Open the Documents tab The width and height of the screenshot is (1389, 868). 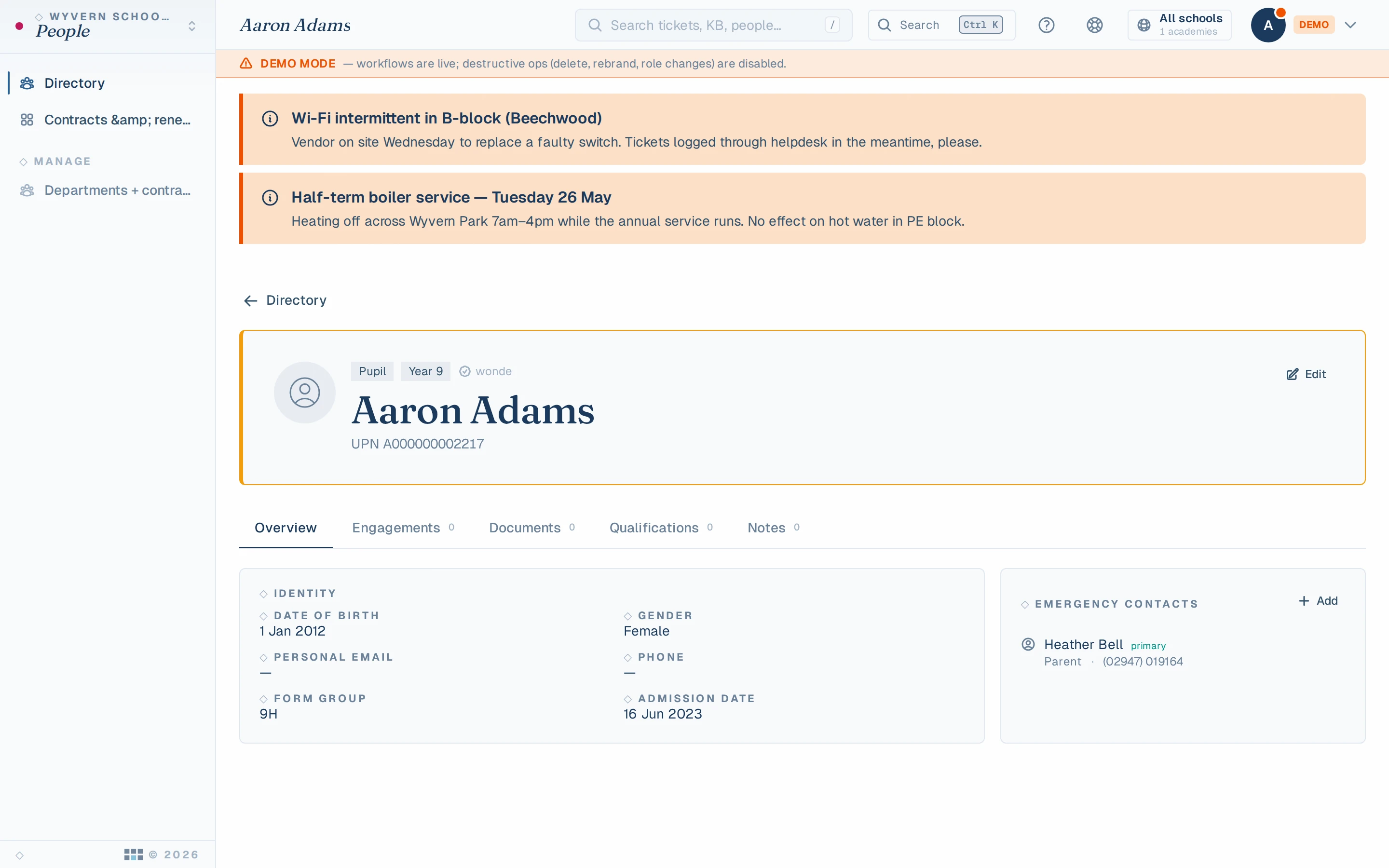coord(531,528)
